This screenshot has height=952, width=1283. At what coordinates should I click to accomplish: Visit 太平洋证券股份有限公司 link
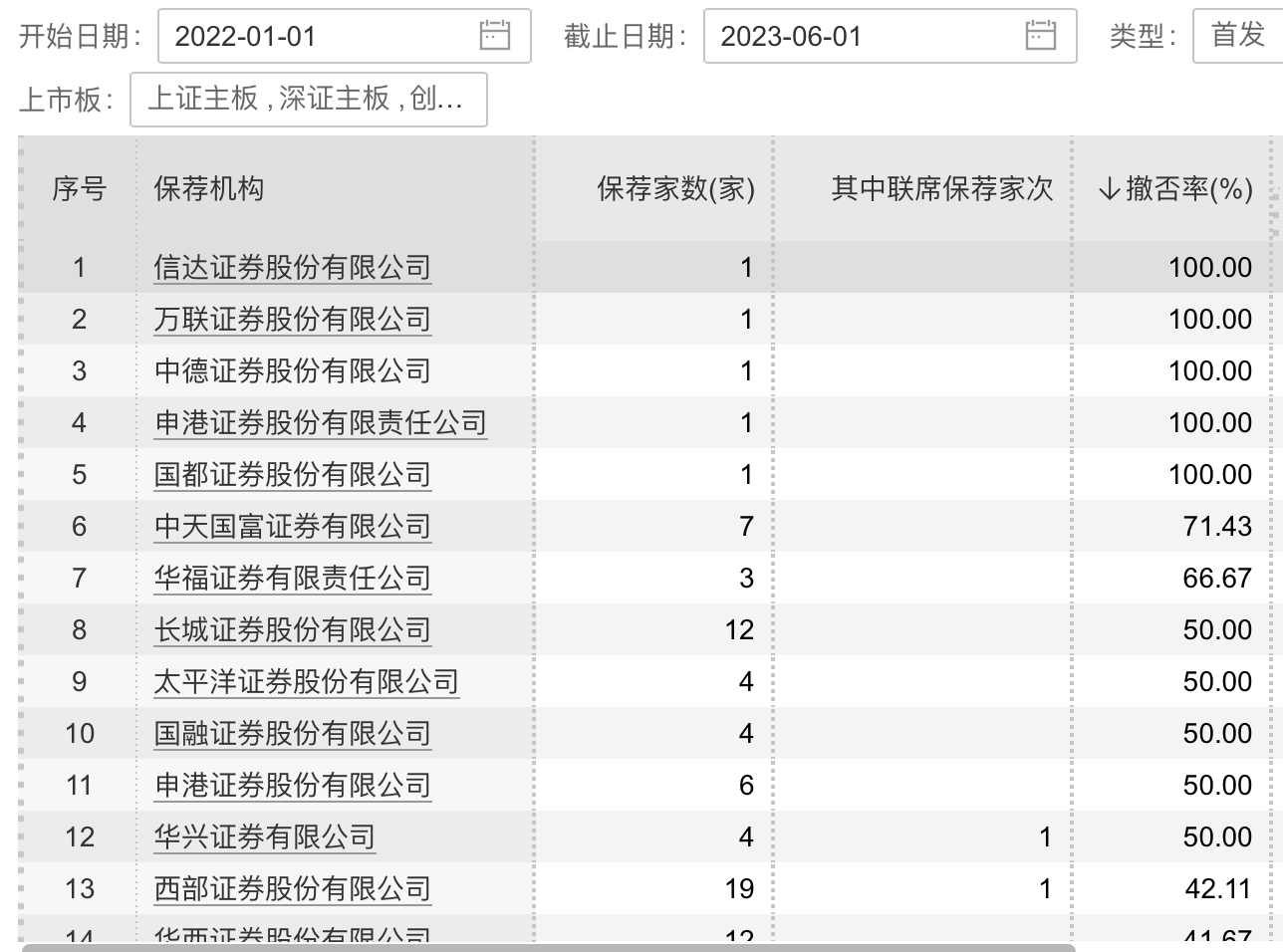[x=306, y=681]
